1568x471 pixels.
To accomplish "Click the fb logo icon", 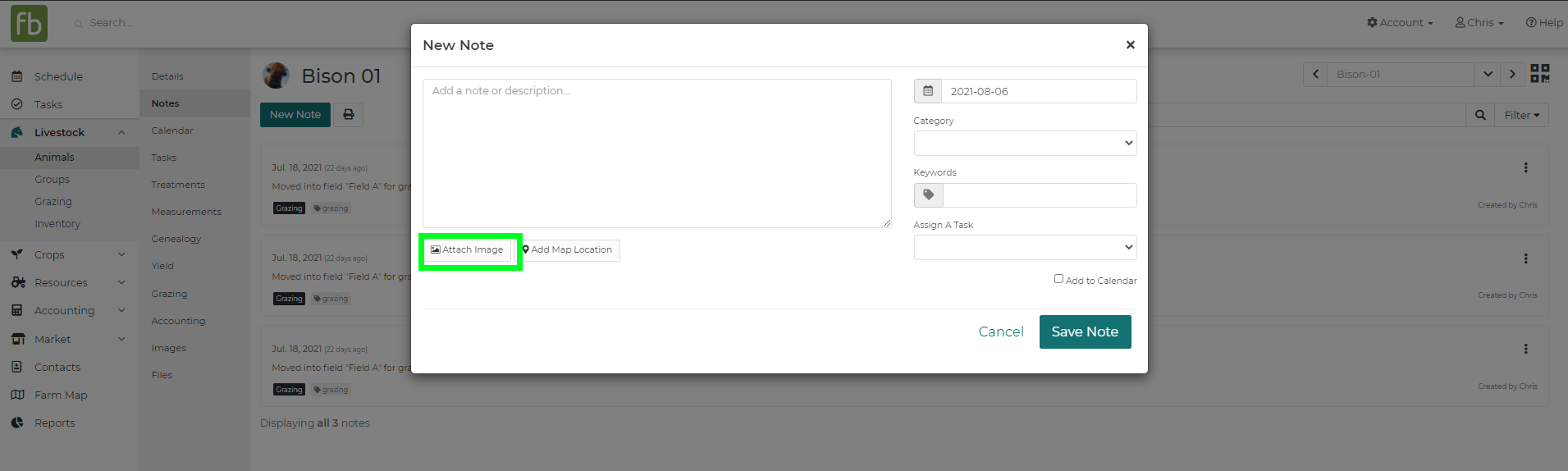I will coord(29,23).
